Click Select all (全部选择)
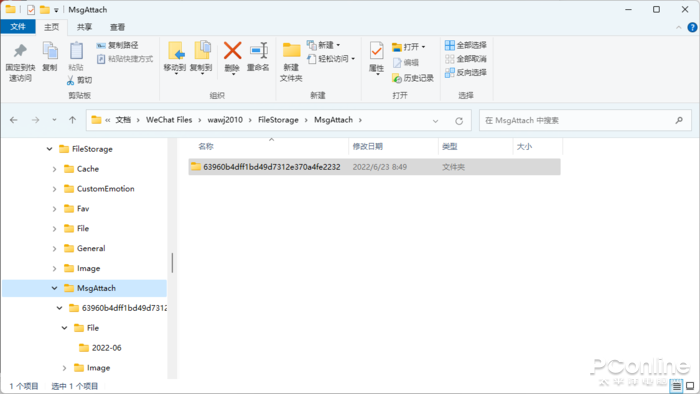Screen dimensions: 700x394 (x=466, y=45)
